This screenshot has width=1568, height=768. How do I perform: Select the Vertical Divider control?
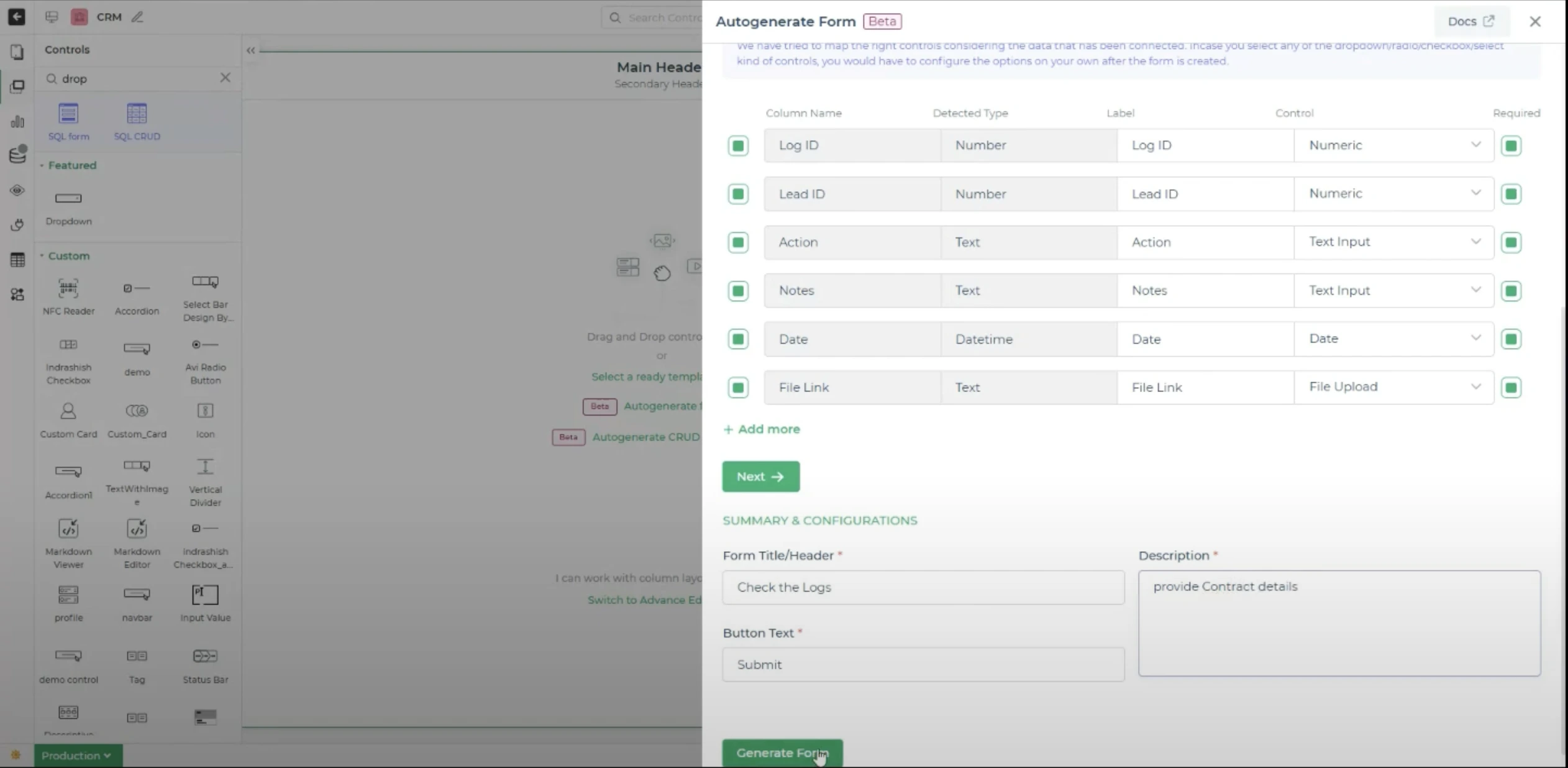point(205,467)
